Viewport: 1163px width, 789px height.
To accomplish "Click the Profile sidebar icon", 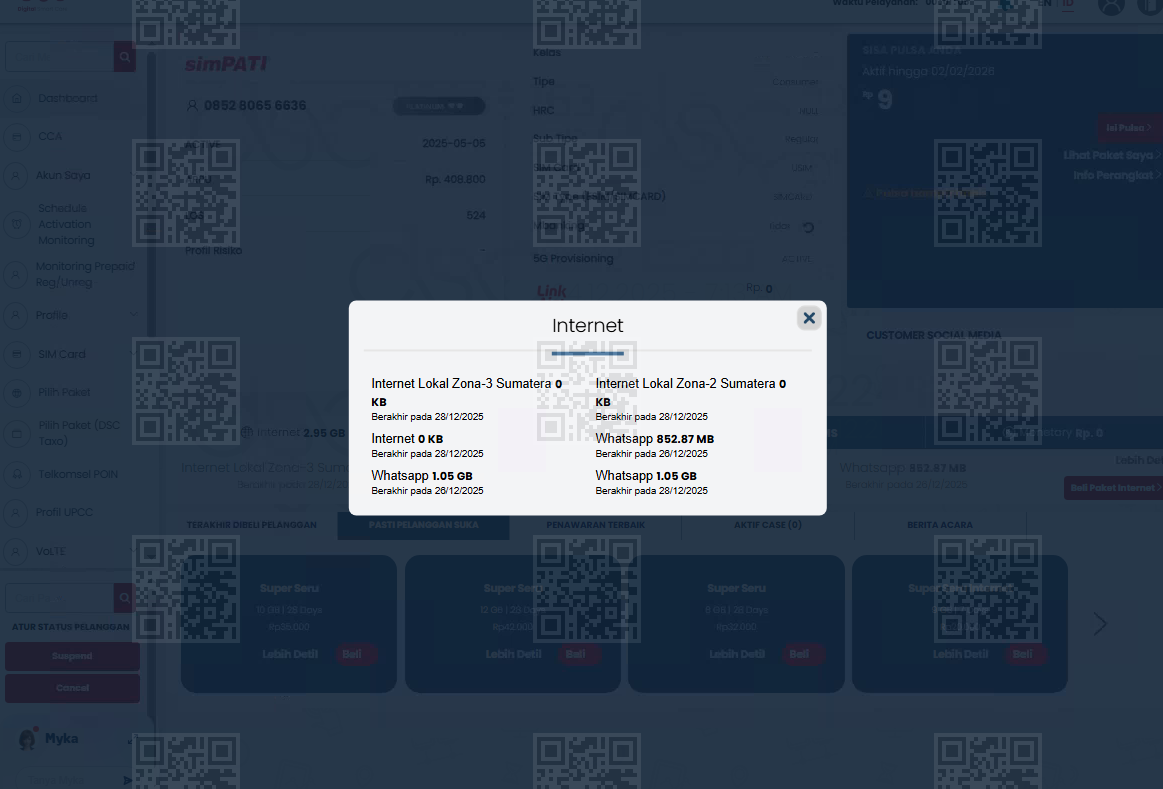I will tap(16, 315).
